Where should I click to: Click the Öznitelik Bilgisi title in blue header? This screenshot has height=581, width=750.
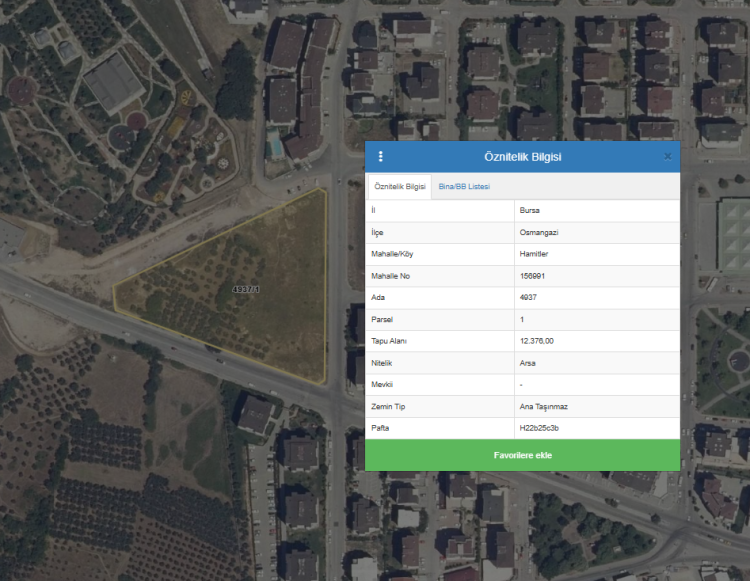[522, 157]
